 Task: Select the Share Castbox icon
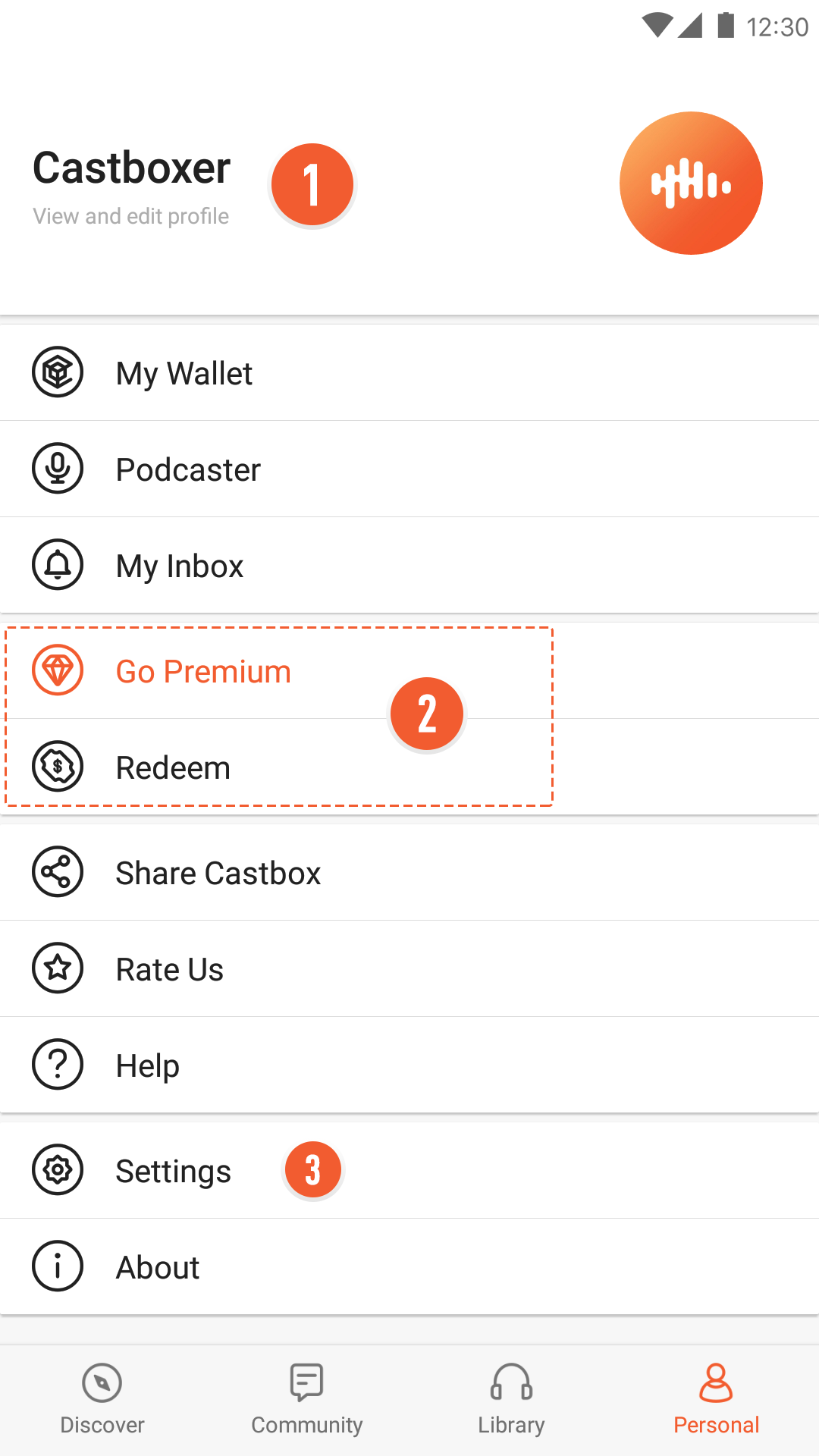coord(57,872)
